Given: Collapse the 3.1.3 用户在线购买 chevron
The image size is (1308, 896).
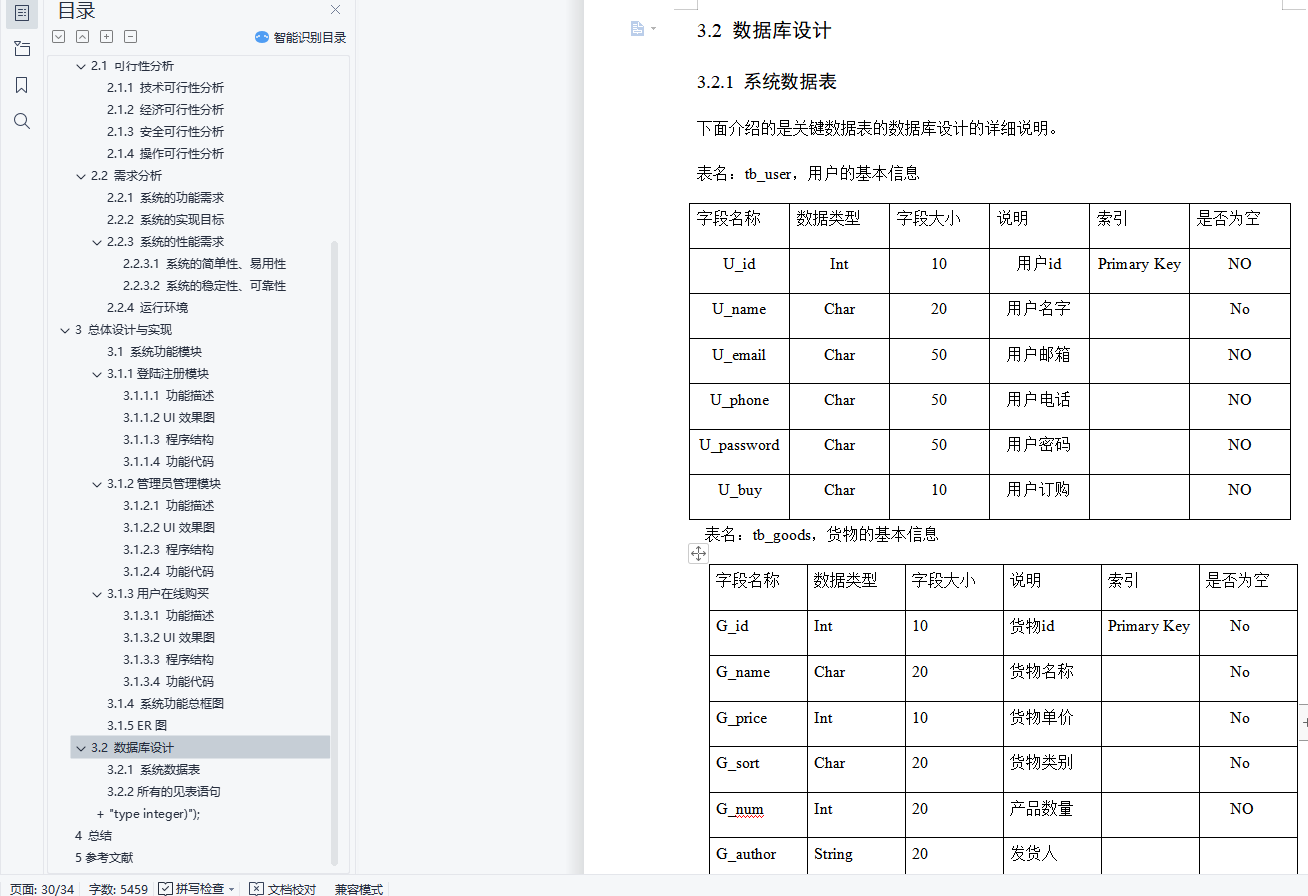Looking at the screenshot, I should 97,594.
